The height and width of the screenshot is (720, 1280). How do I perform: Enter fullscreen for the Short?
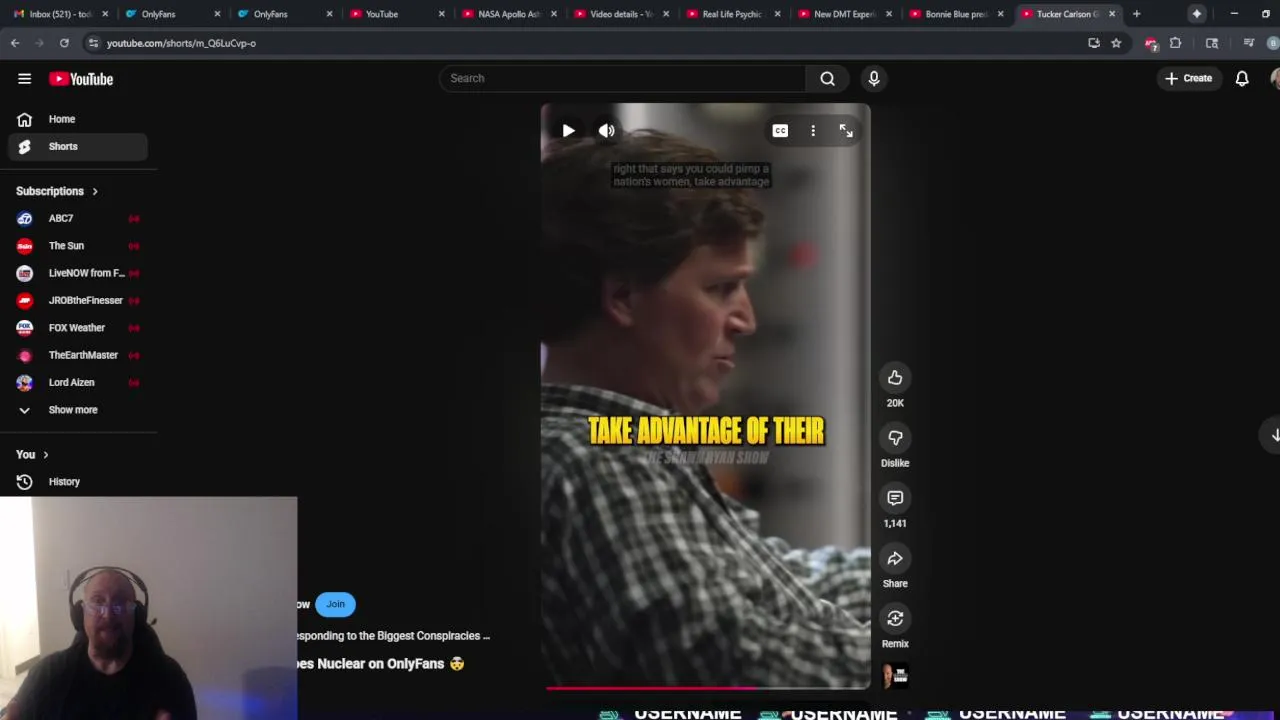coord(846,131)
